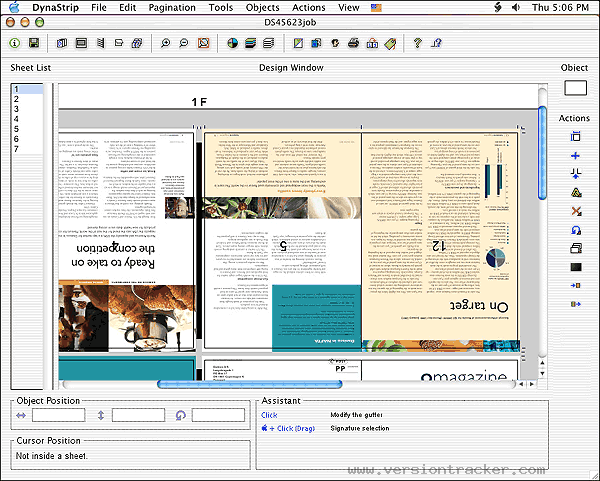Click the orange X delete action
The height and width of the screenshot is (481, 600).
(x=576, y=211)
